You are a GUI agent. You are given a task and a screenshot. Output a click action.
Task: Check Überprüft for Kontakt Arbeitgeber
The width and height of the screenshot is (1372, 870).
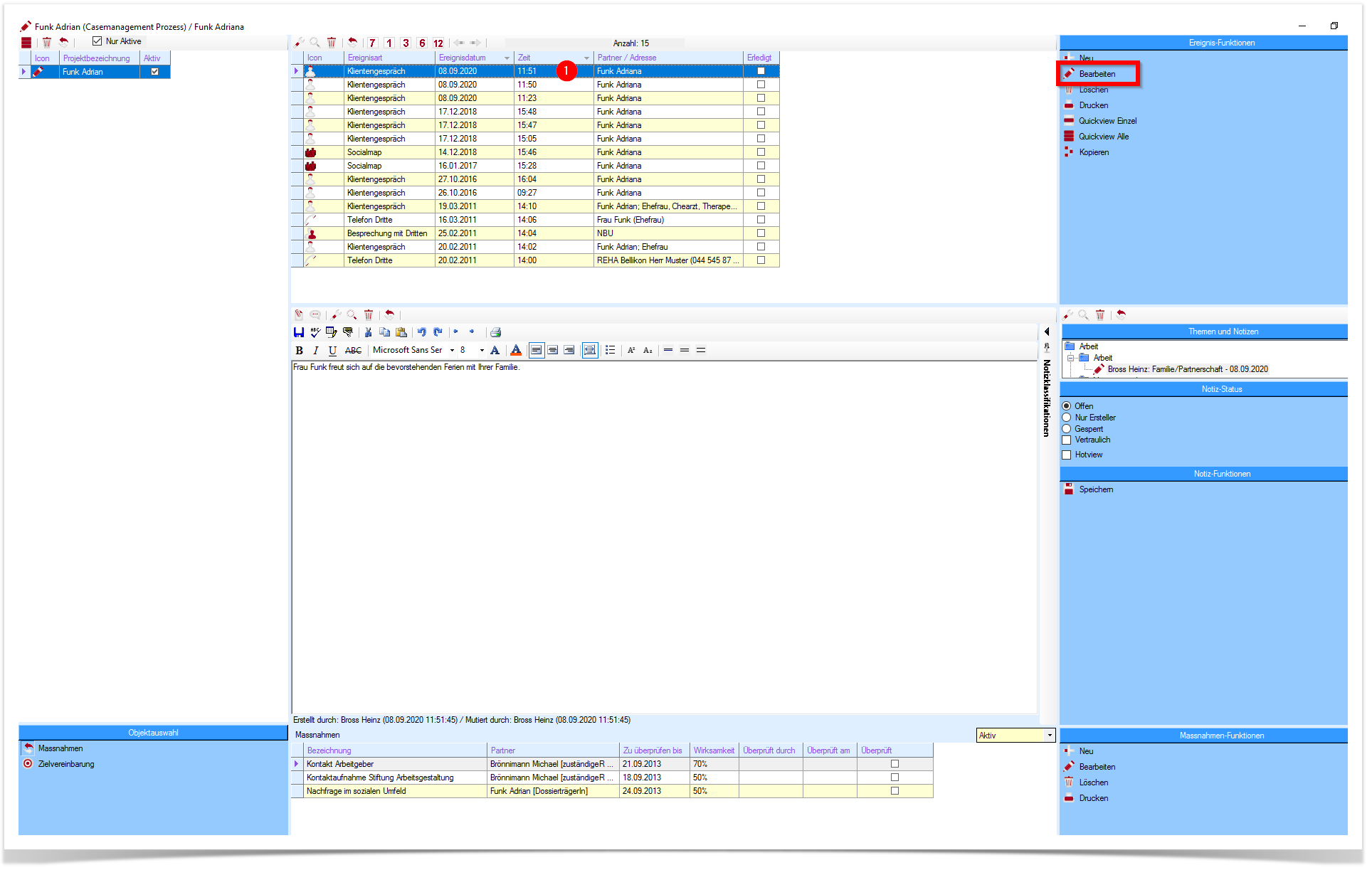[895, 764]
